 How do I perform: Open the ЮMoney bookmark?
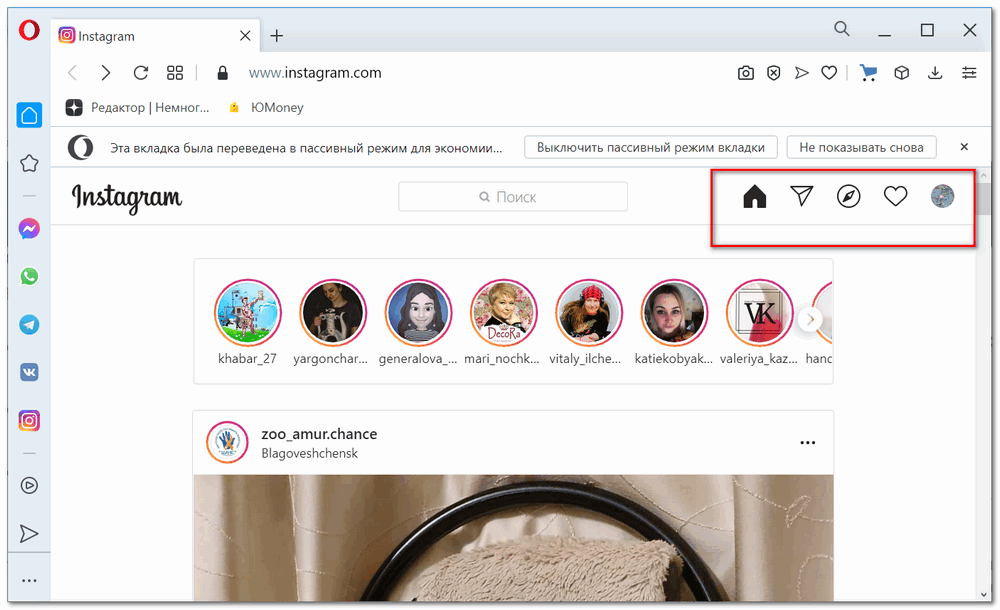click(x=266, y=107)
